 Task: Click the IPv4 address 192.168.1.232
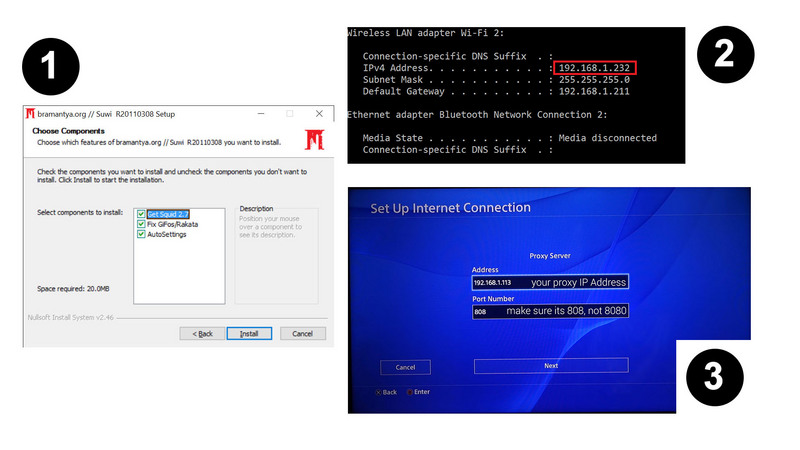click(x=594, y=68)
